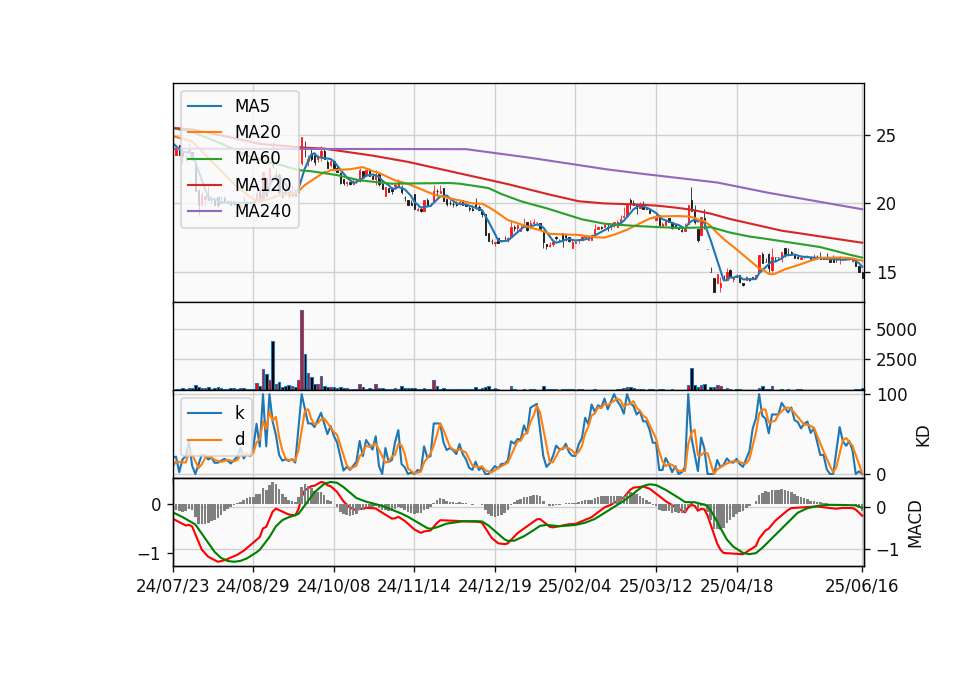Click the price axis value 20
Viewport: 960px width, 690px height.
[885, 204]
